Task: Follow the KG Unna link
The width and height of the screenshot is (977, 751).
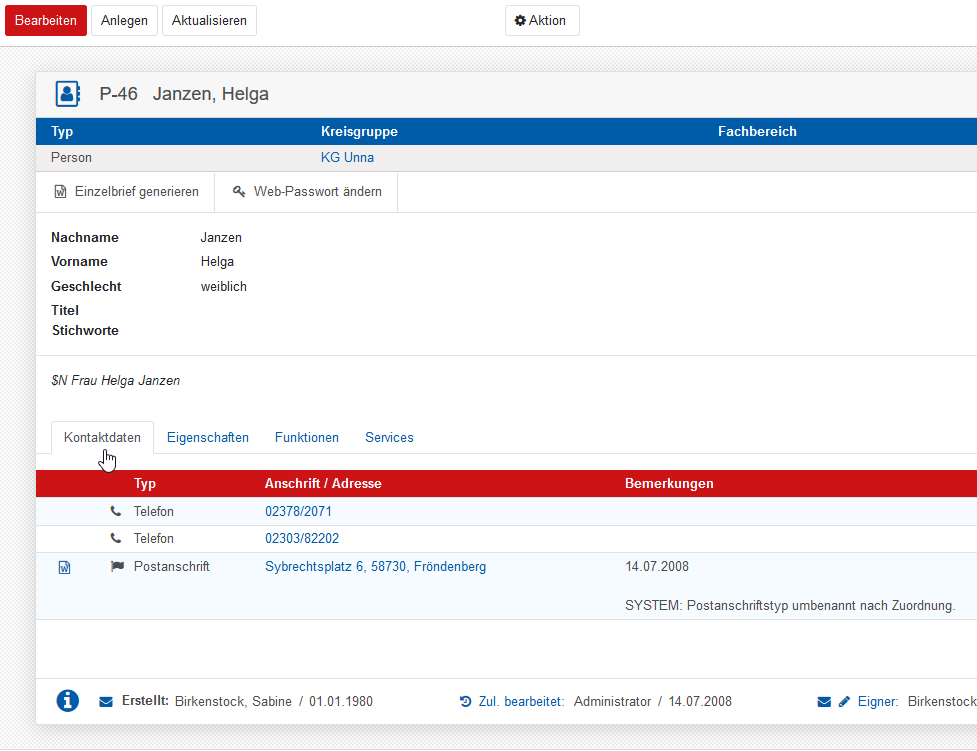Action: click(347, 158)
